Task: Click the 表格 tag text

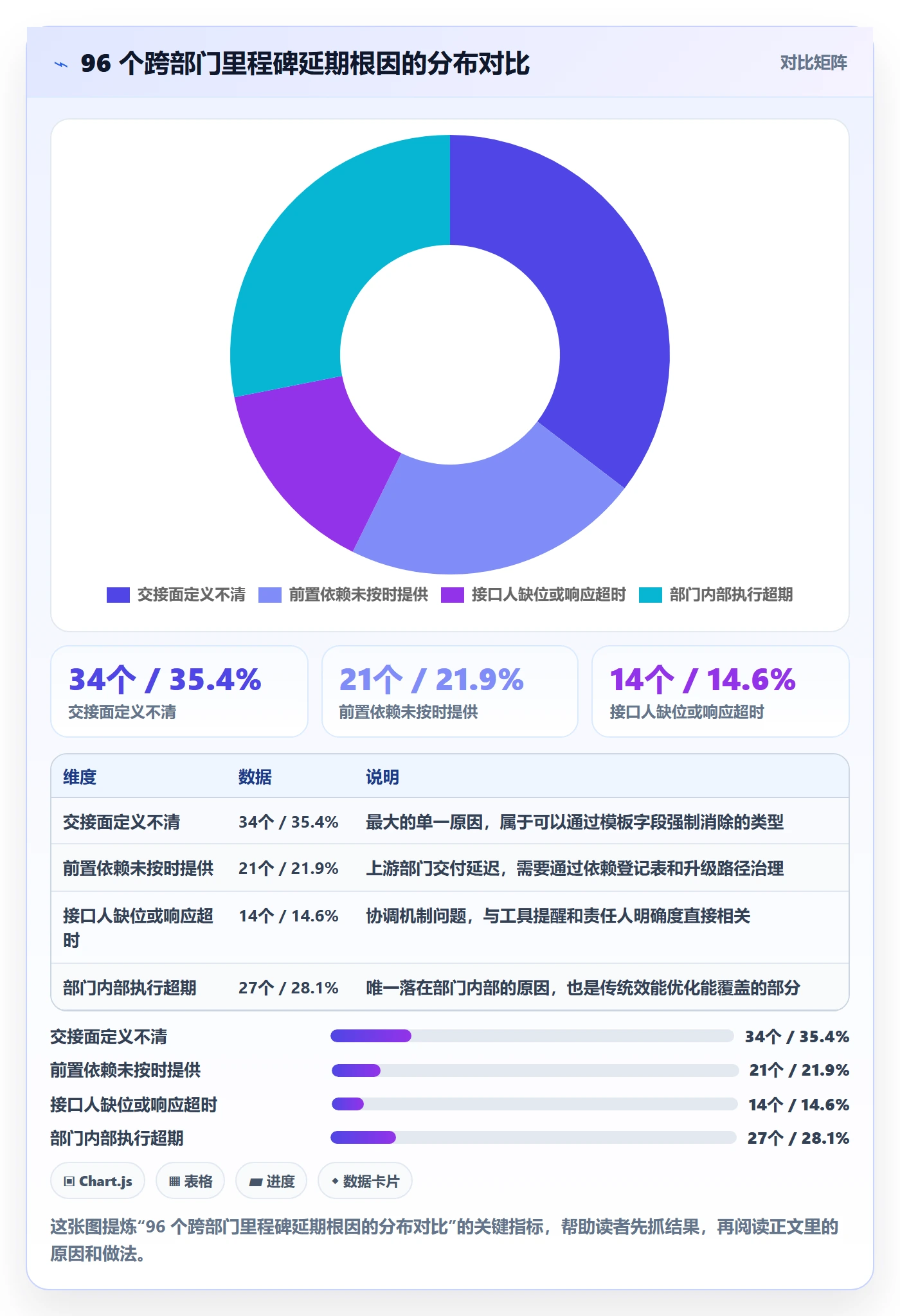Action: pyautogui.click(x=199, y=1181)
